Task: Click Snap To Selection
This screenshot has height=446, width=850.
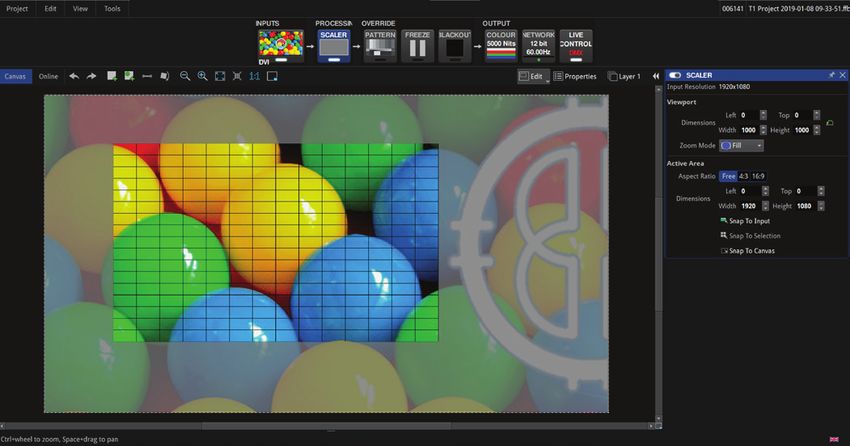Action: 750,236
